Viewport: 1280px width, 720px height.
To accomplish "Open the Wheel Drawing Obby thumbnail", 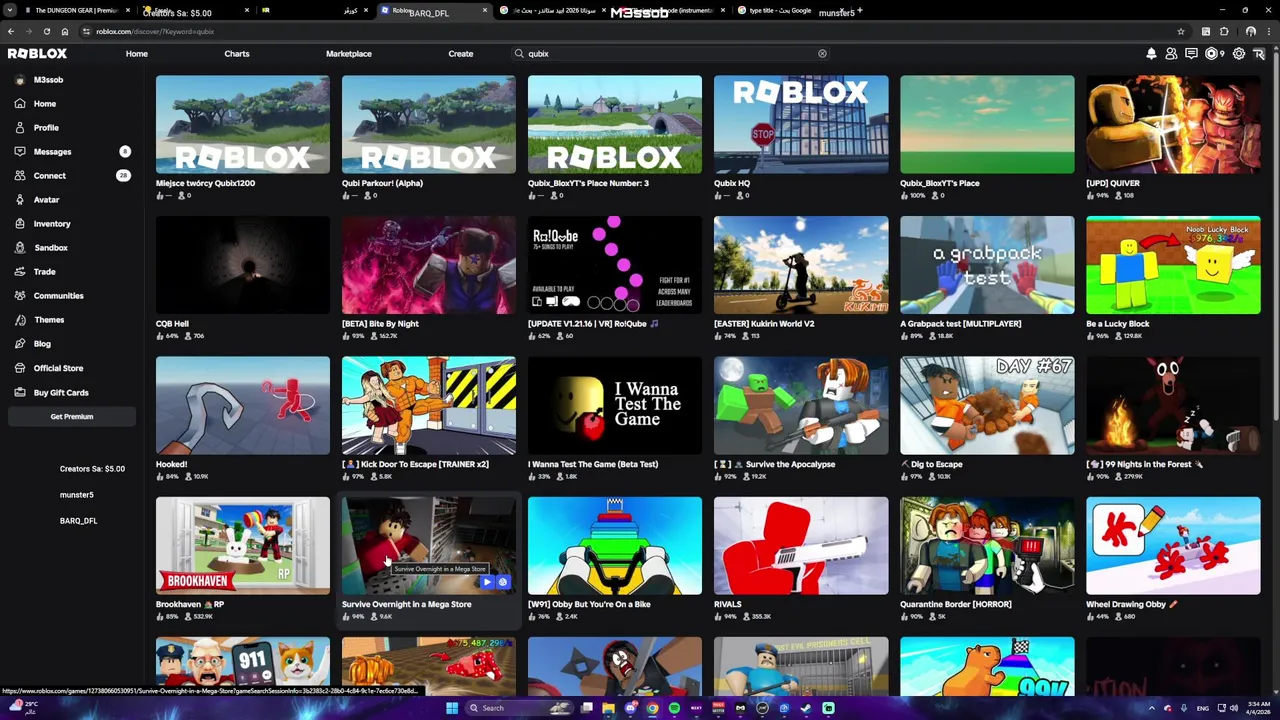I will pos(1174,546).
